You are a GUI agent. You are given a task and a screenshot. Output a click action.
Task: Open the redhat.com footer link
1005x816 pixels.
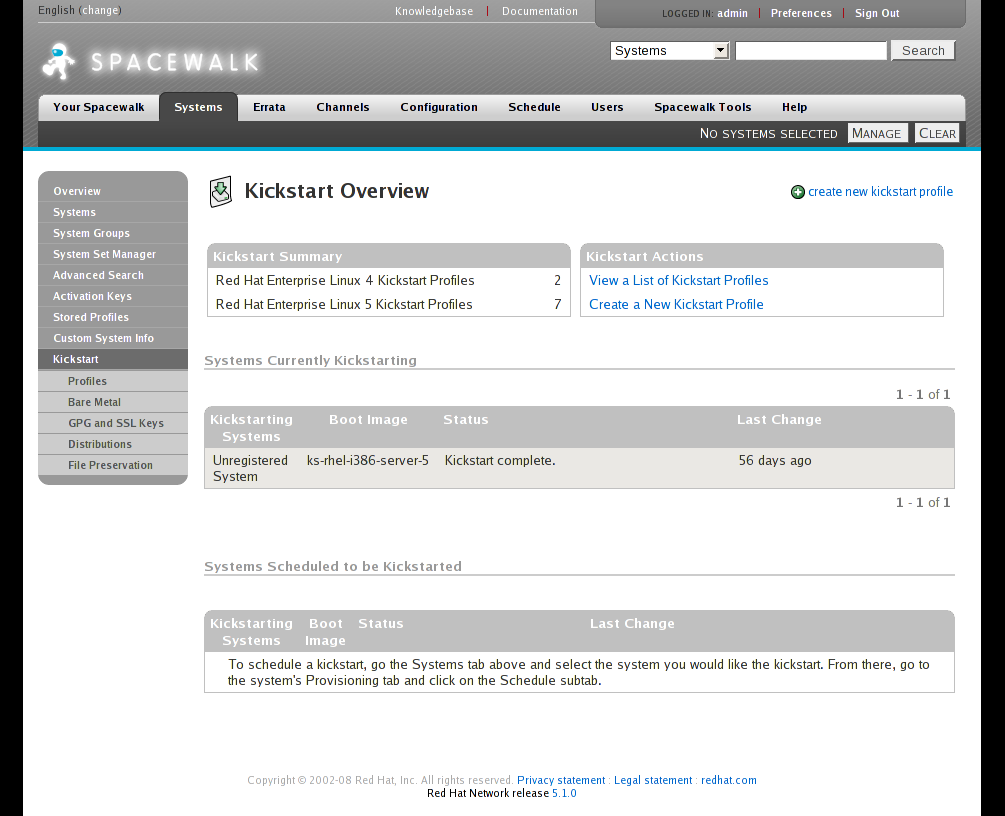coord(729,780)
